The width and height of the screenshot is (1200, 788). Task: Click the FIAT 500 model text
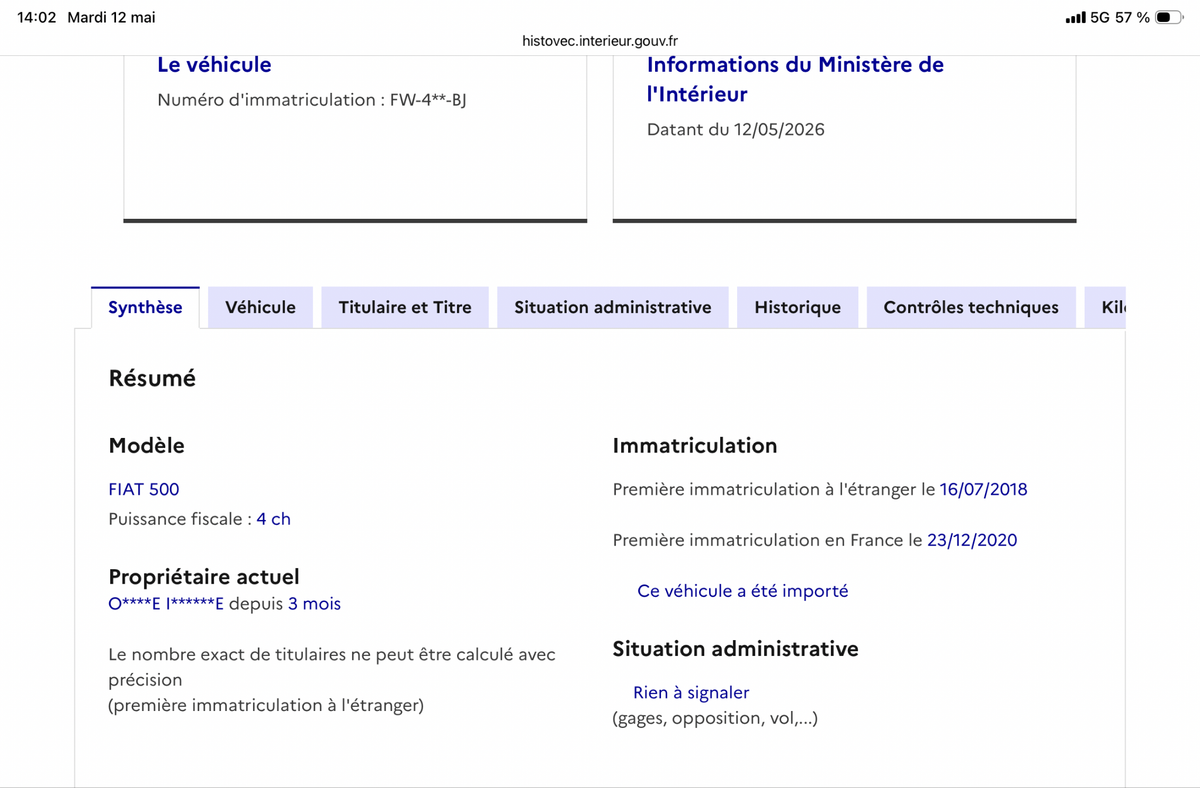point(144,489)
